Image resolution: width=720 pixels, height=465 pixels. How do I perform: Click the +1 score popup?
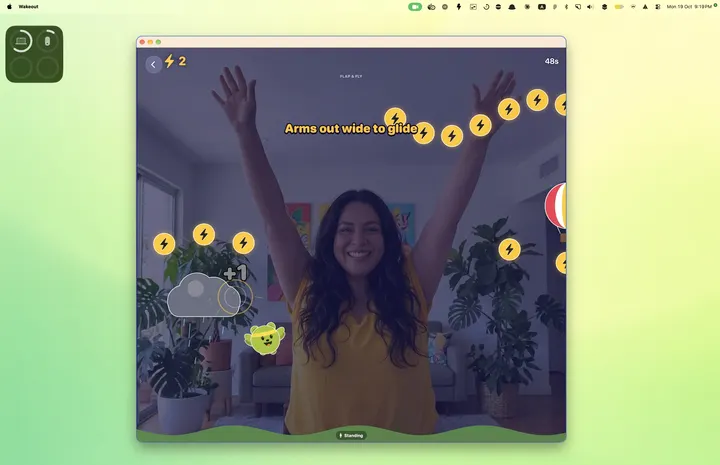pyautogui.click(x=235, y=273)
